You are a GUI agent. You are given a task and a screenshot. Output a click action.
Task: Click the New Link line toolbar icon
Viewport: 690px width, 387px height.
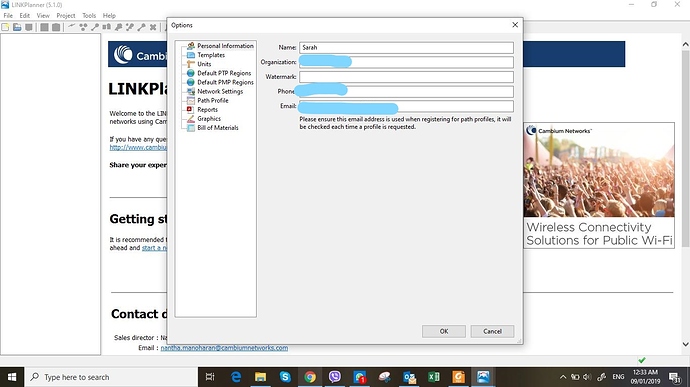coord(71,27)
